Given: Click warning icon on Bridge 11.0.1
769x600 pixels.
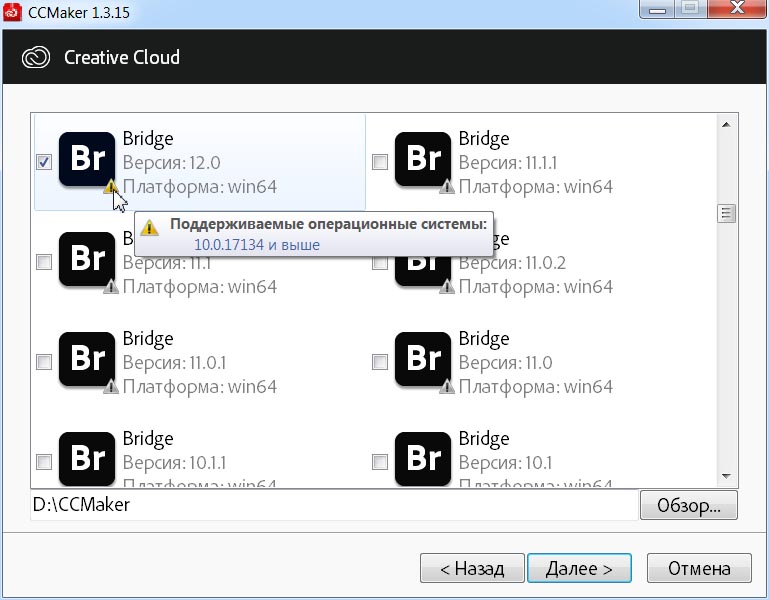Looking at the screenshot, I should tap(111, 387).
